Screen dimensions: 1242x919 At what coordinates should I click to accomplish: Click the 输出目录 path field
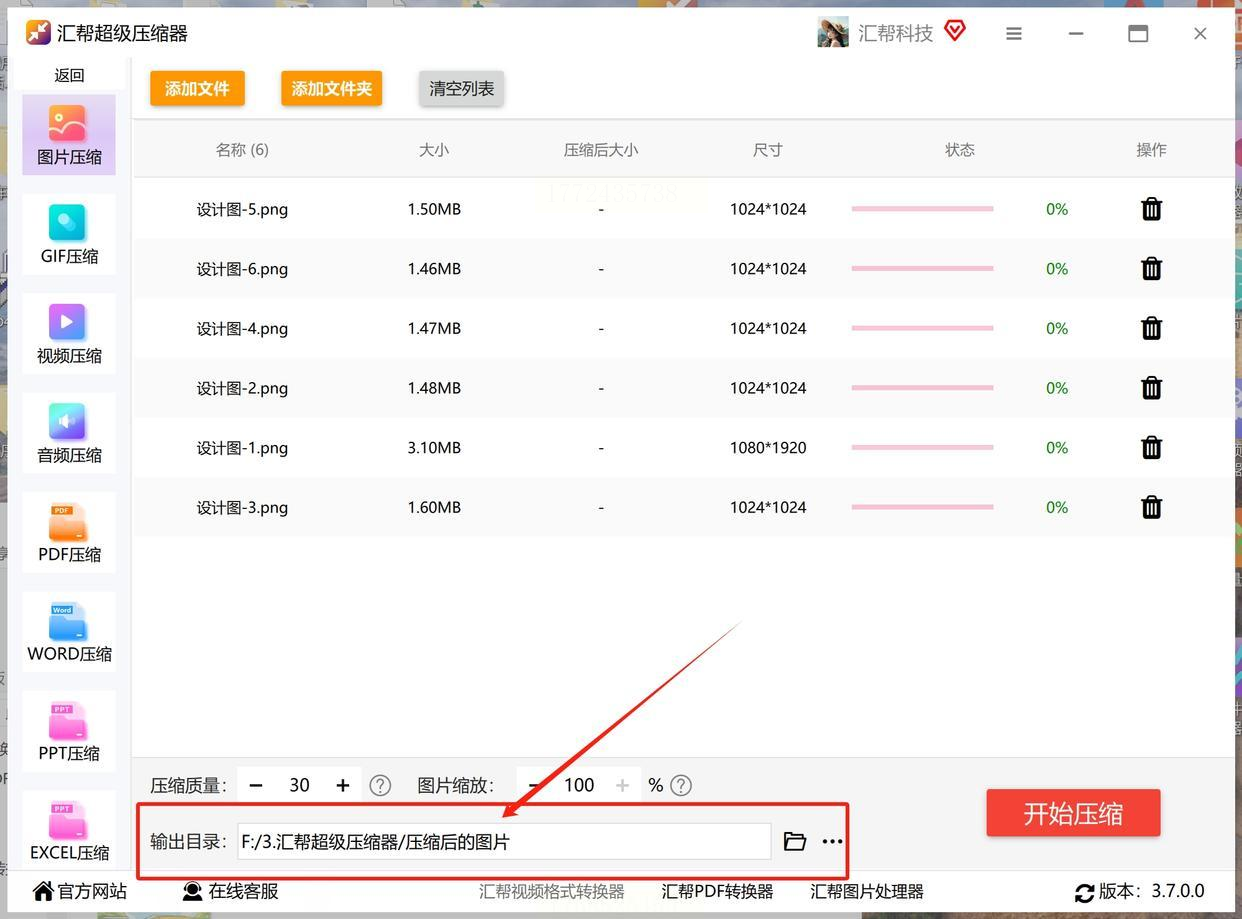click(x=503, y=842)
